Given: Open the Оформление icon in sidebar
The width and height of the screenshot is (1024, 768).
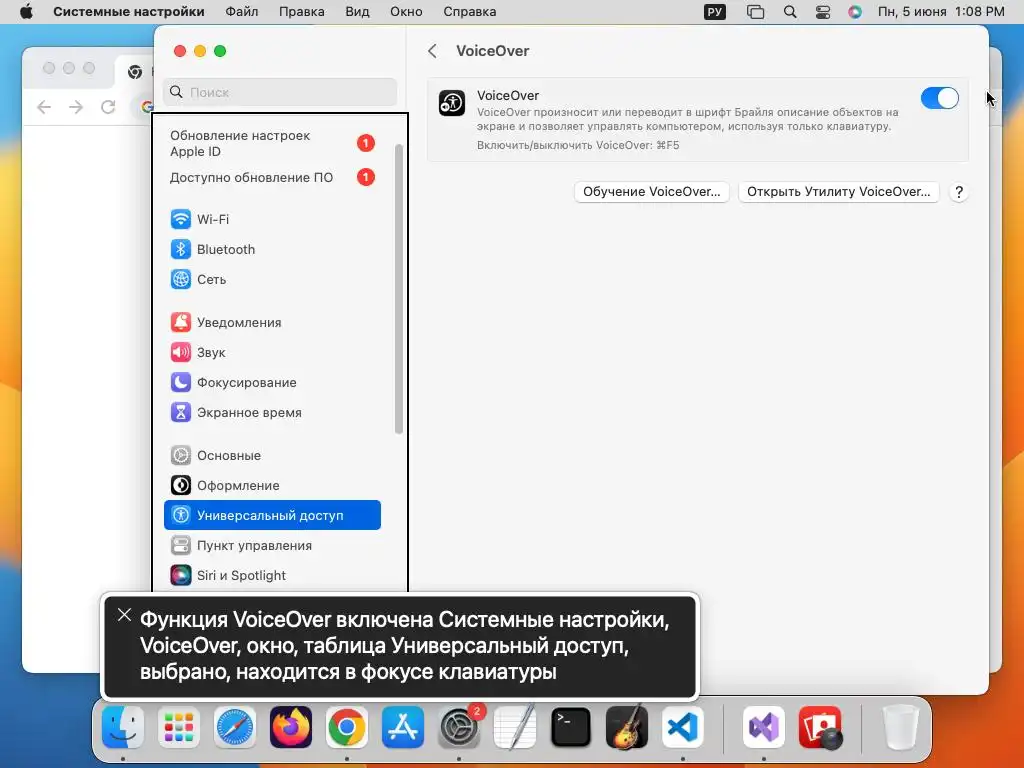Looking at the screenshot, I should [181, 485].
